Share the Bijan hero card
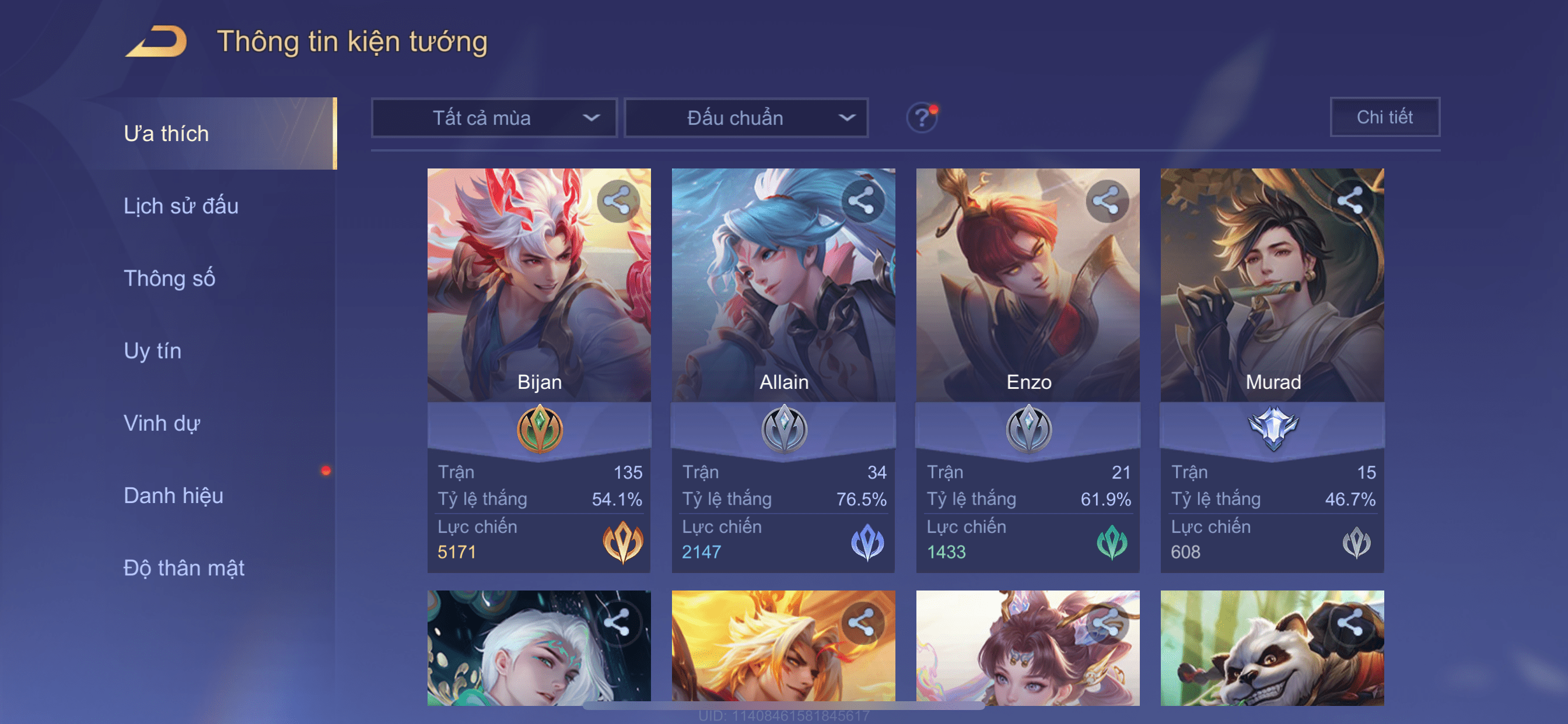The height and width of the screenshot is (724, 1568). click(618, 201)
